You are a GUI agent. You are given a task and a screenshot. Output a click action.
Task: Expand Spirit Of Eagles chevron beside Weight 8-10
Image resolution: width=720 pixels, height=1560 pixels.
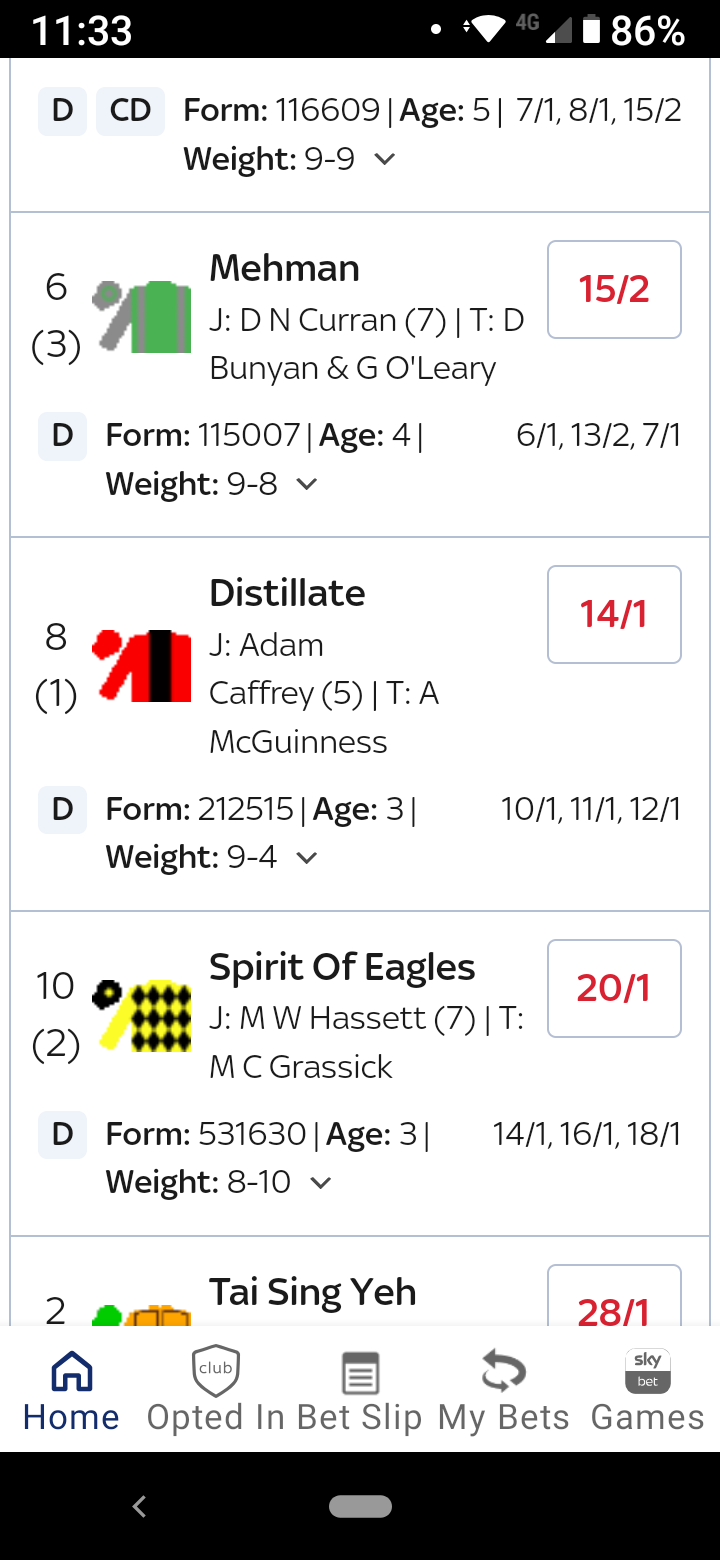(x=320, y=1183)
